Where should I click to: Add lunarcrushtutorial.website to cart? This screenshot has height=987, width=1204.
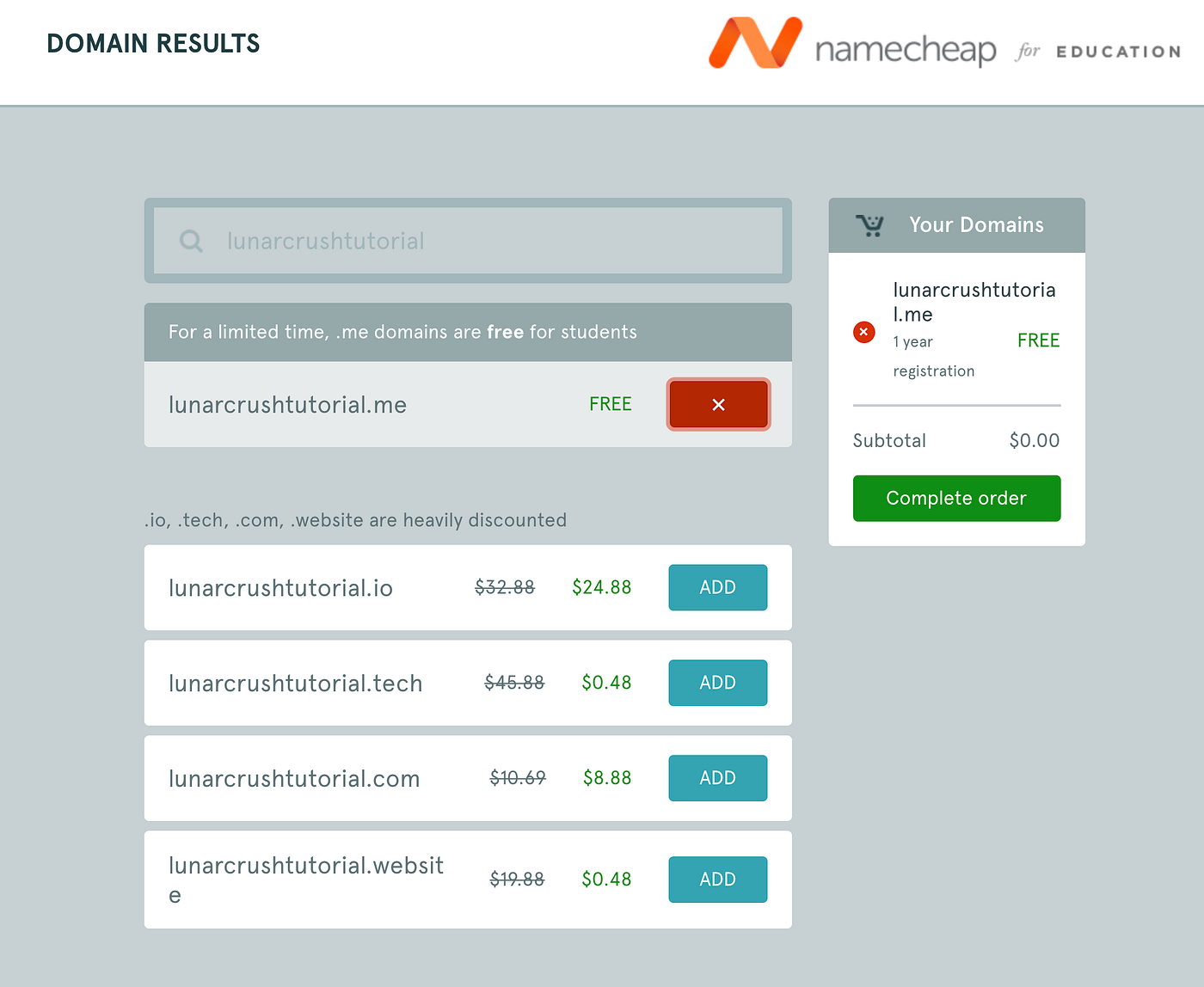coord(717,880)
